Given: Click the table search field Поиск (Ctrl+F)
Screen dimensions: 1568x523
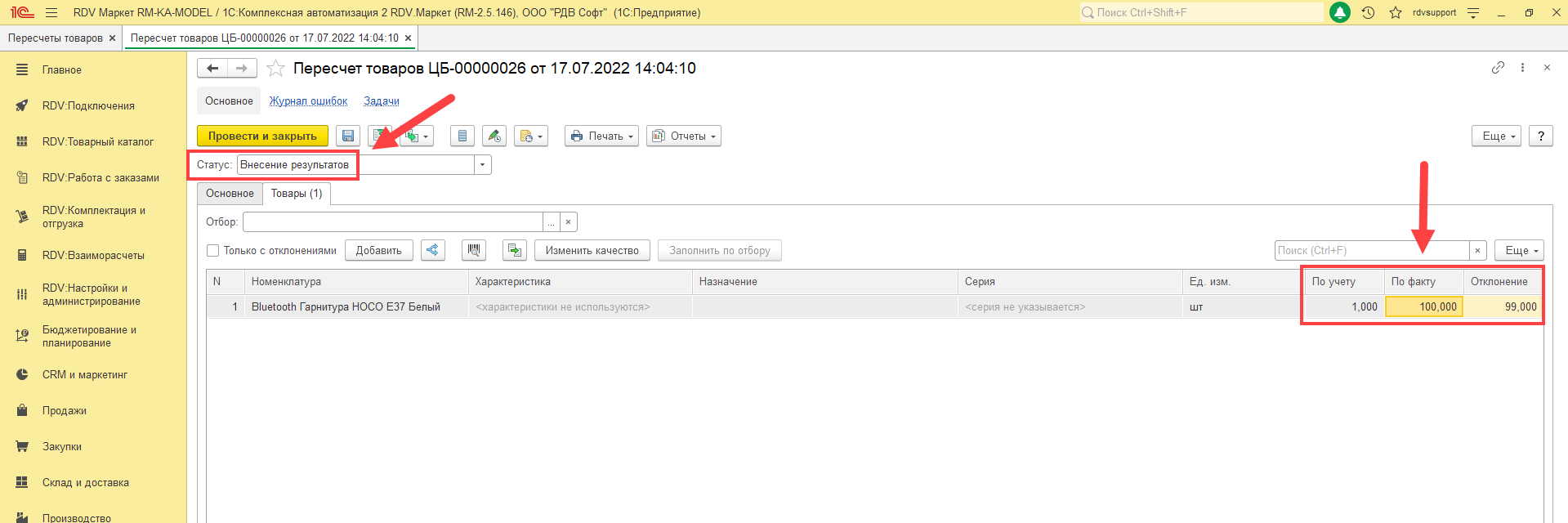Looking at the screenshot, I should tap(1372, 251).
